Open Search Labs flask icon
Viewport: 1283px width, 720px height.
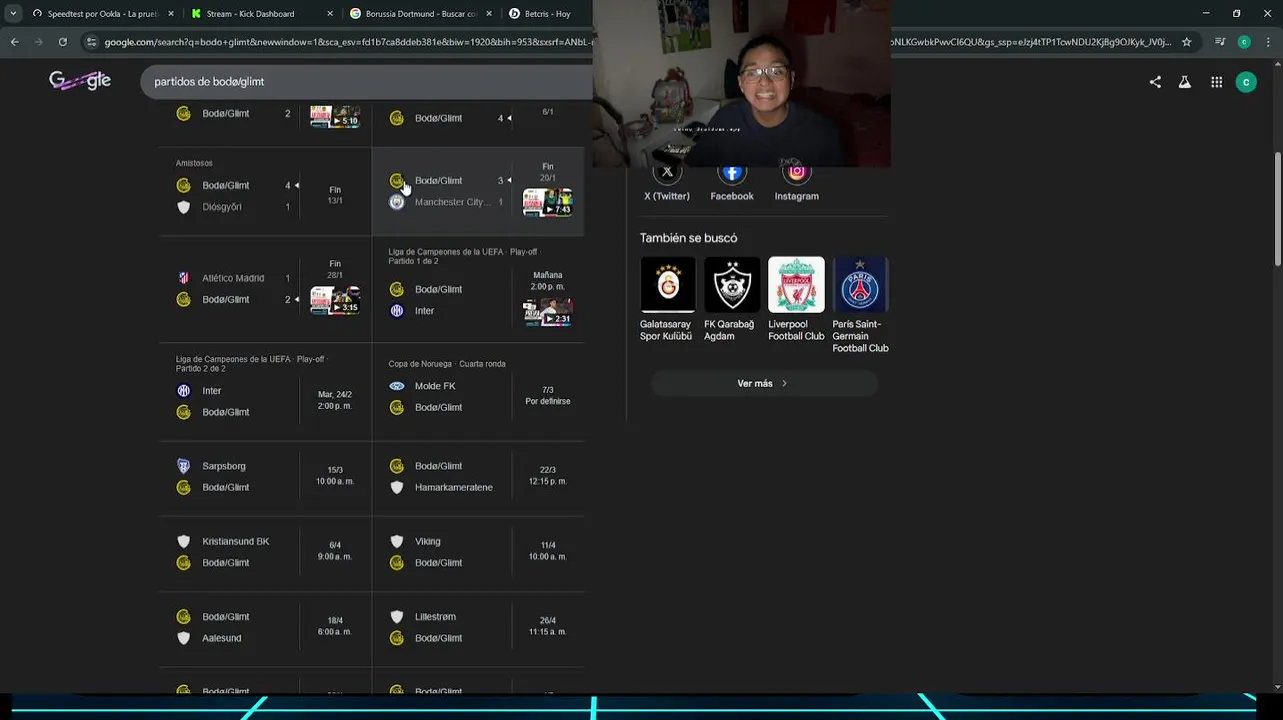point(1185,82)
